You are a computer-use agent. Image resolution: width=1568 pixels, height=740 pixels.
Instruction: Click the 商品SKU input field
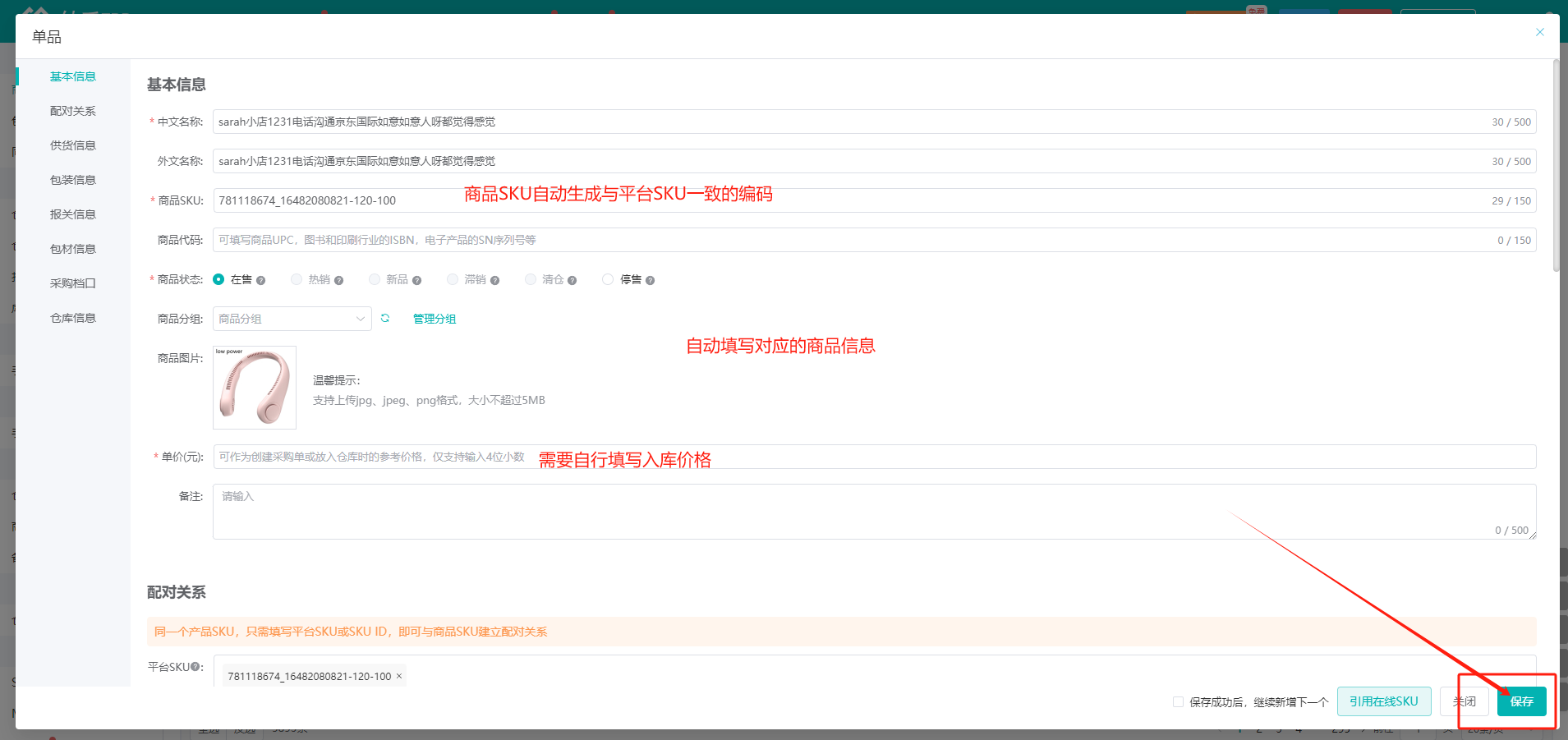874,200
